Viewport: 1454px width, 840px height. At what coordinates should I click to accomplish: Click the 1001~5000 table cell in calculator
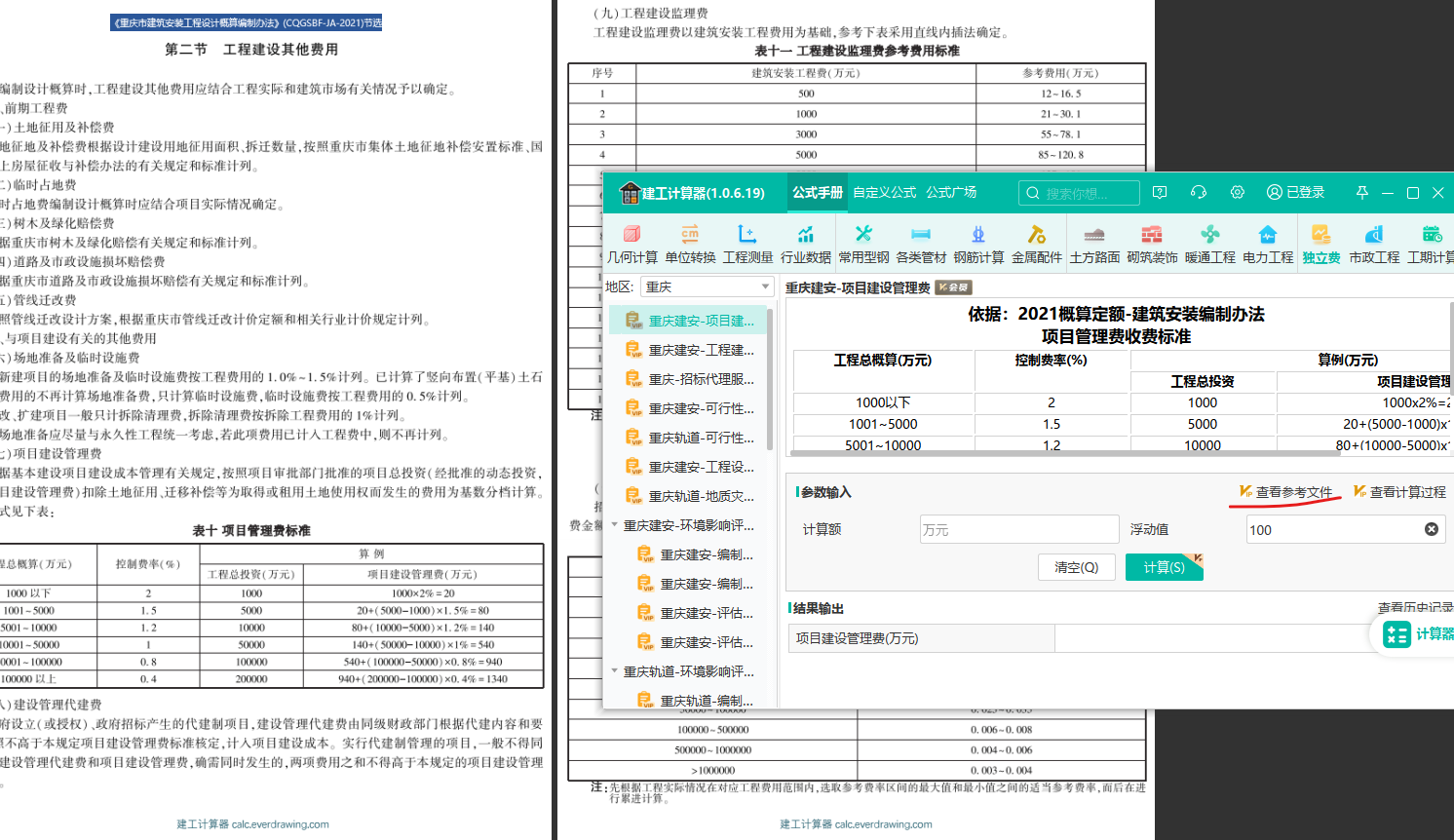click(x=883, y=424)
